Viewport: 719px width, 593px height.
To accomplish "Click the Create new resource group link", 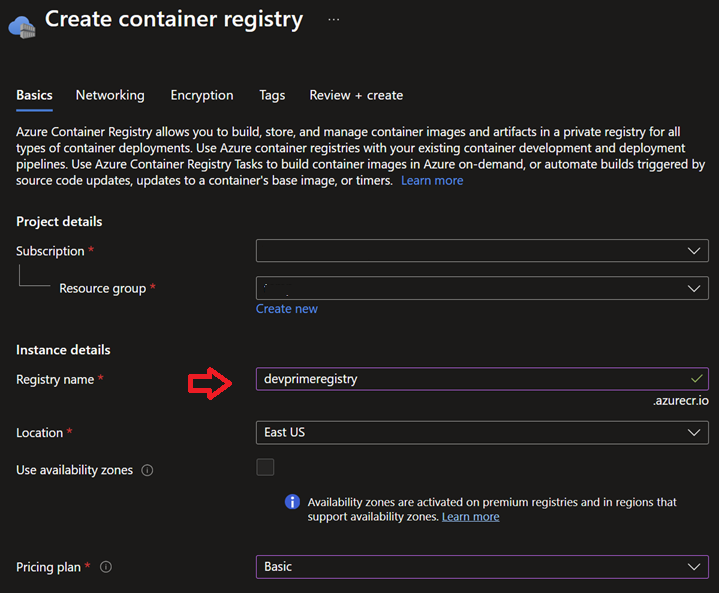I will (x=287, y=309).
